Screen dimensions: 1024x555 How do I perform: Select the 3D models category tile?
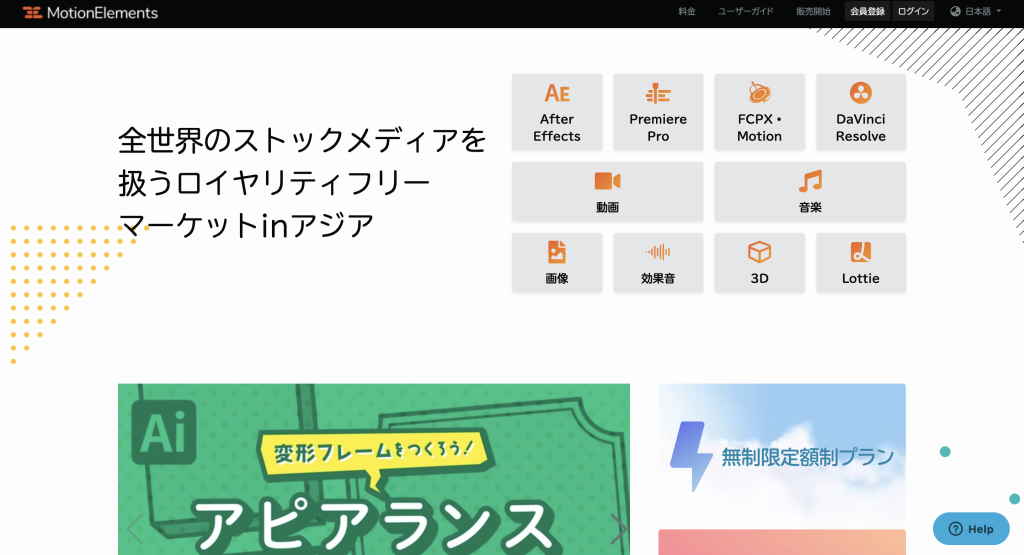[x=759, y=263]
